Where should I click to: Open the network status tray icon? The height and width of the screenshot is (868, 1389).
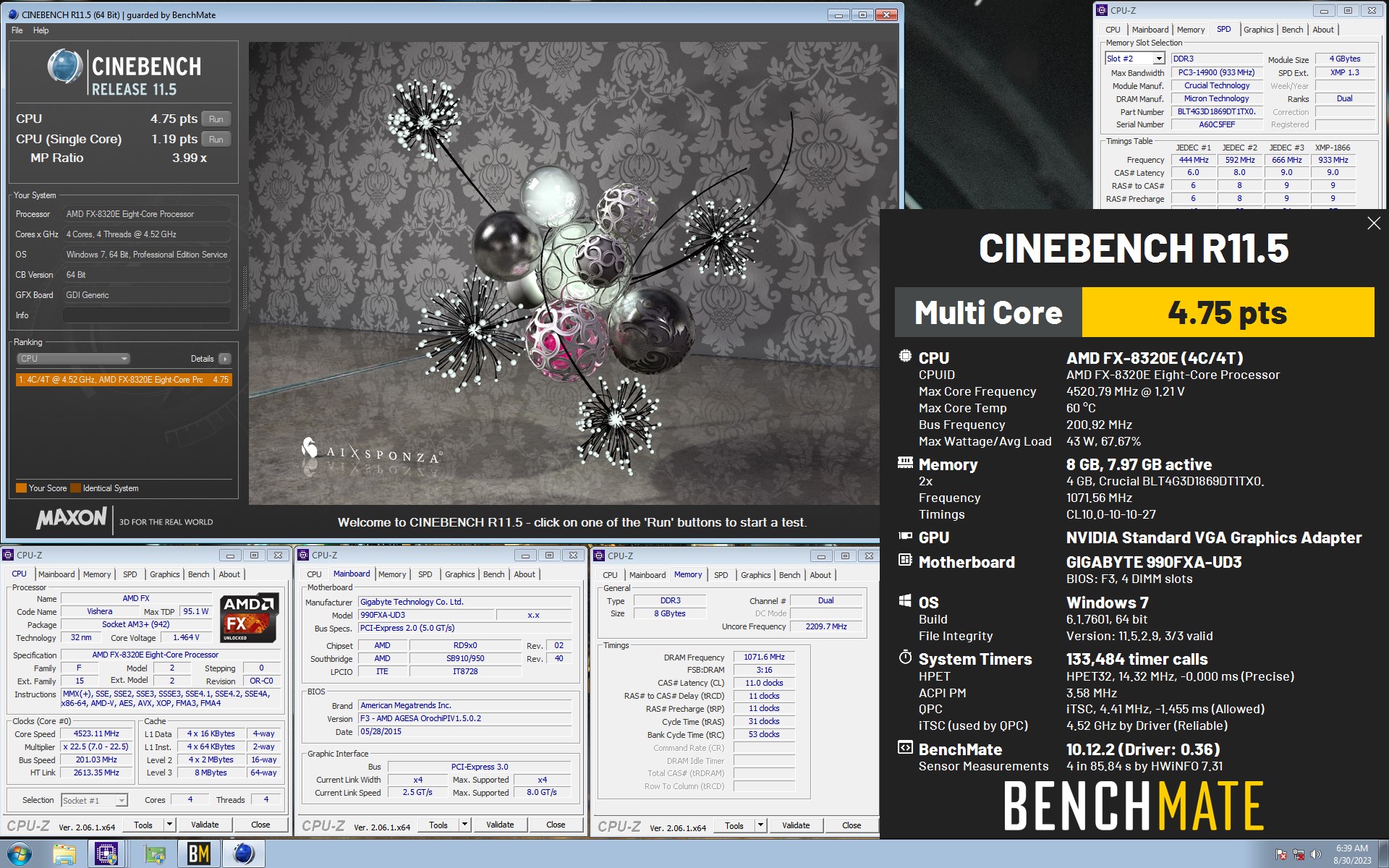[x=1299, y=855]
